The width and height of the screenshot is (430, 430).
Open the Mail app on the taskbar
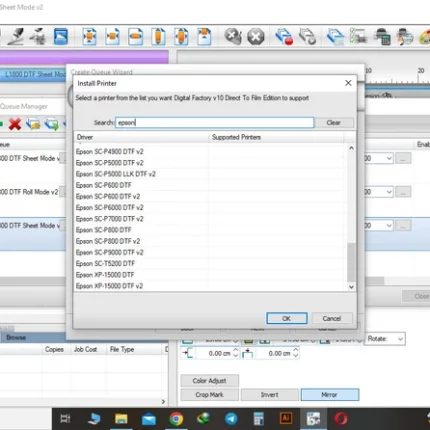(x=149, y=419)
